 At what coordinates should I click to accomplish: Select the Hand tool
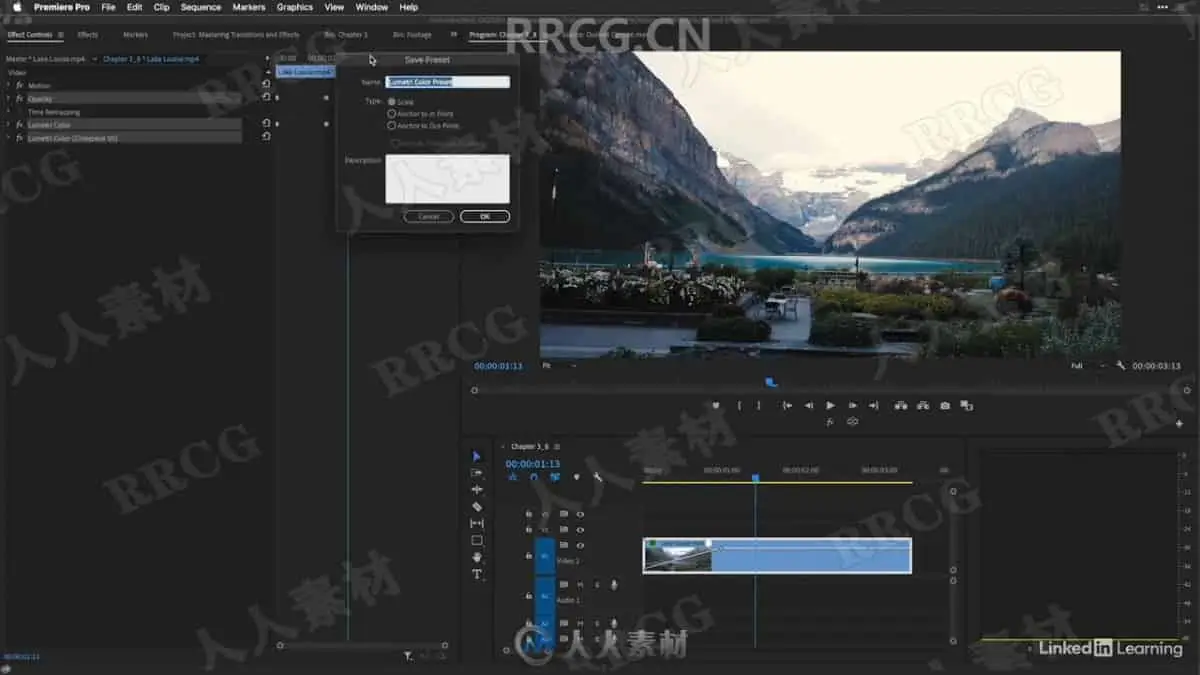(477, 557)
